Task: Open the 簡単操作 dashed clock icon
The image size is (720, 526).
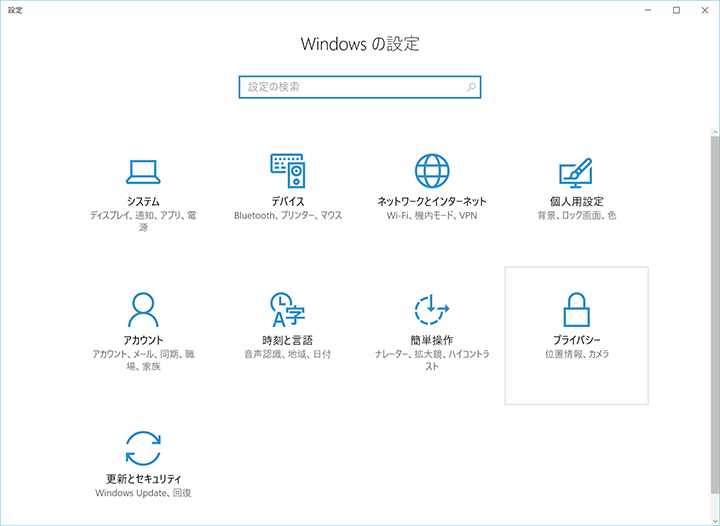Action: pyautogui.click(x=432, y=310)
